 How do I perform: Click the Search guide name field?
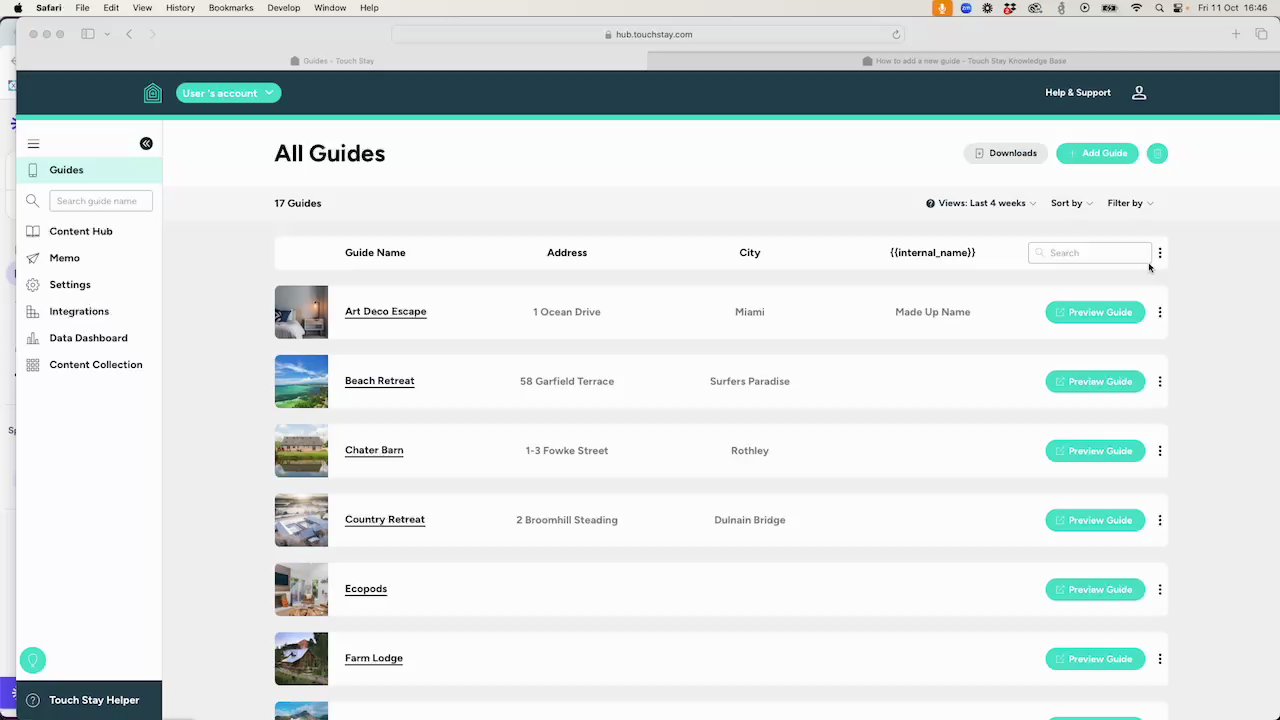pyautogui.click(x=101, y=201)
